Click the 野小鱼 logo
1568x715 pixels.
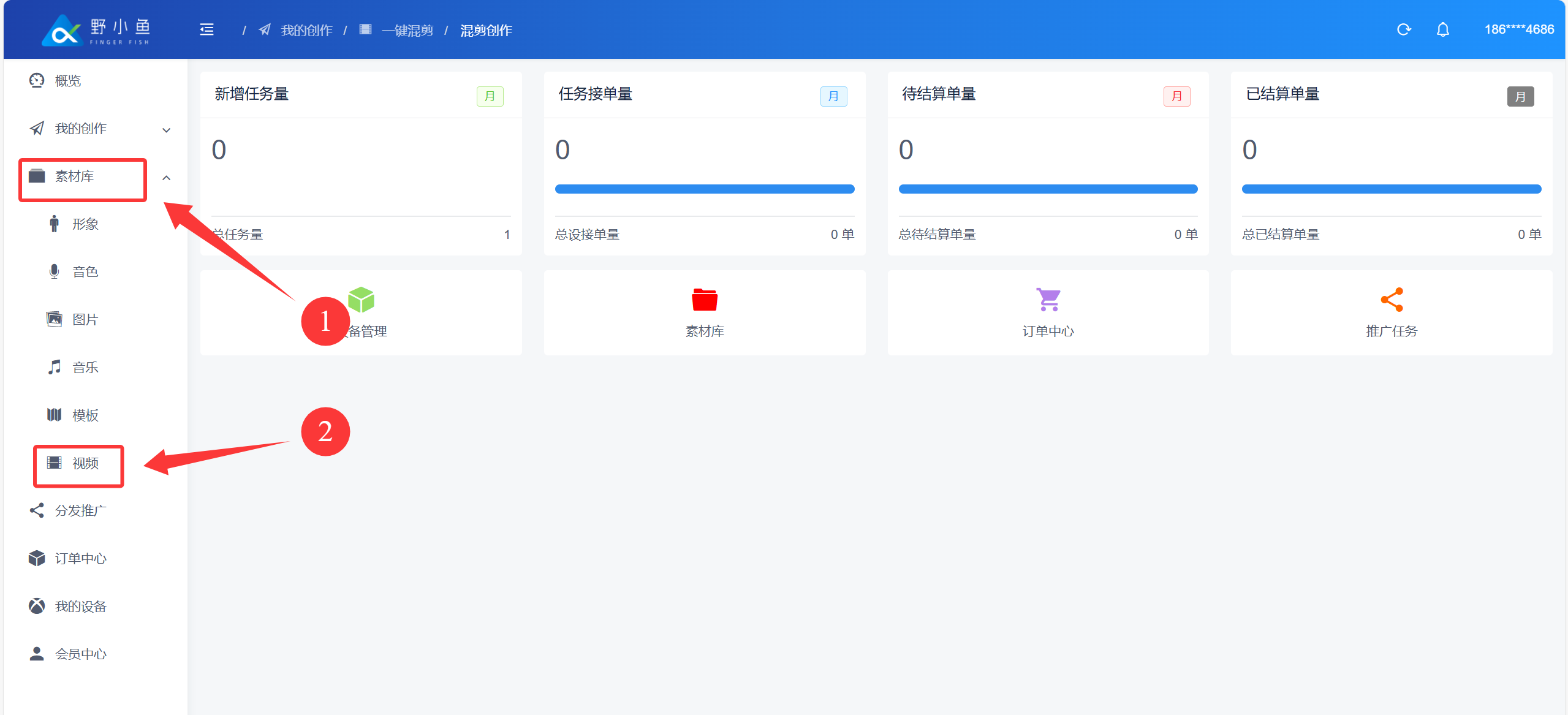(x=96, y=30)
